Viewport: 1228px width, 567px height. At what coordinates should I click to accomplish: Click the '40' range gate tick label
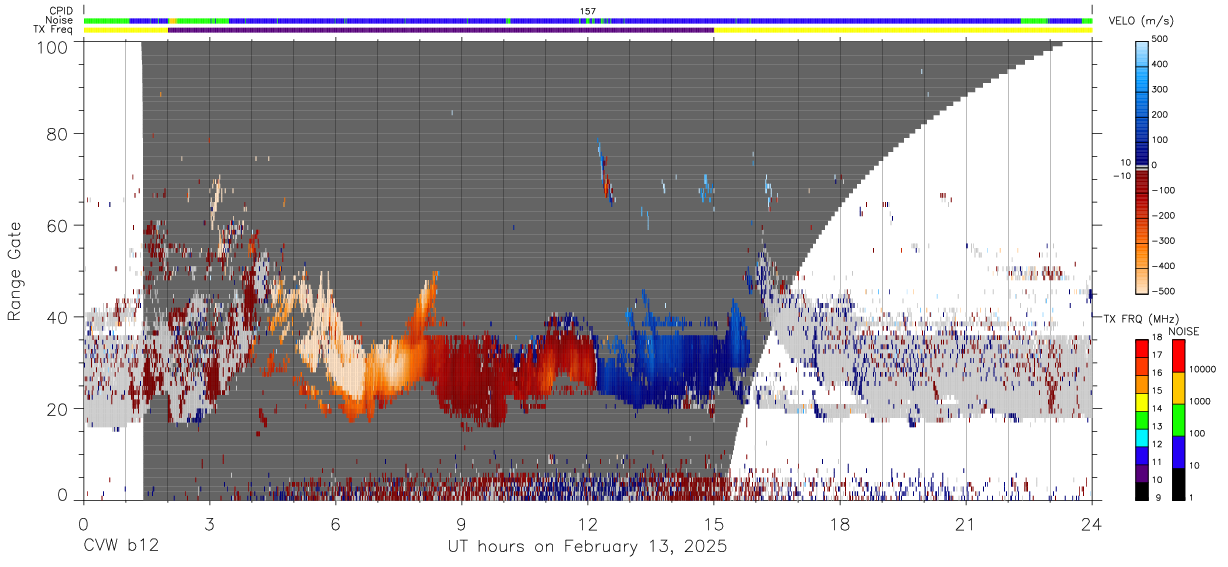(x=59, y=317)
